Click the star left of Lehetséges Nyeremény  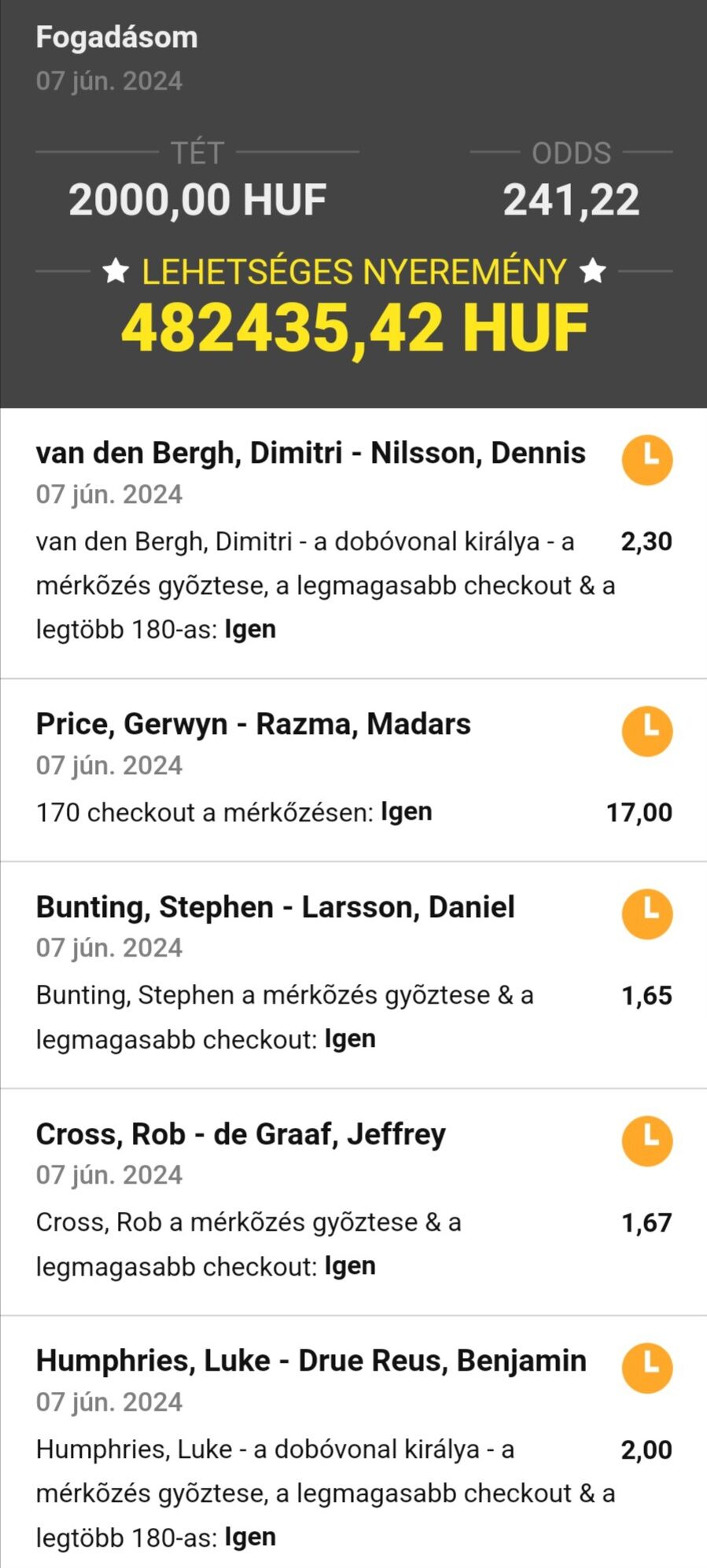coord(116,272)
